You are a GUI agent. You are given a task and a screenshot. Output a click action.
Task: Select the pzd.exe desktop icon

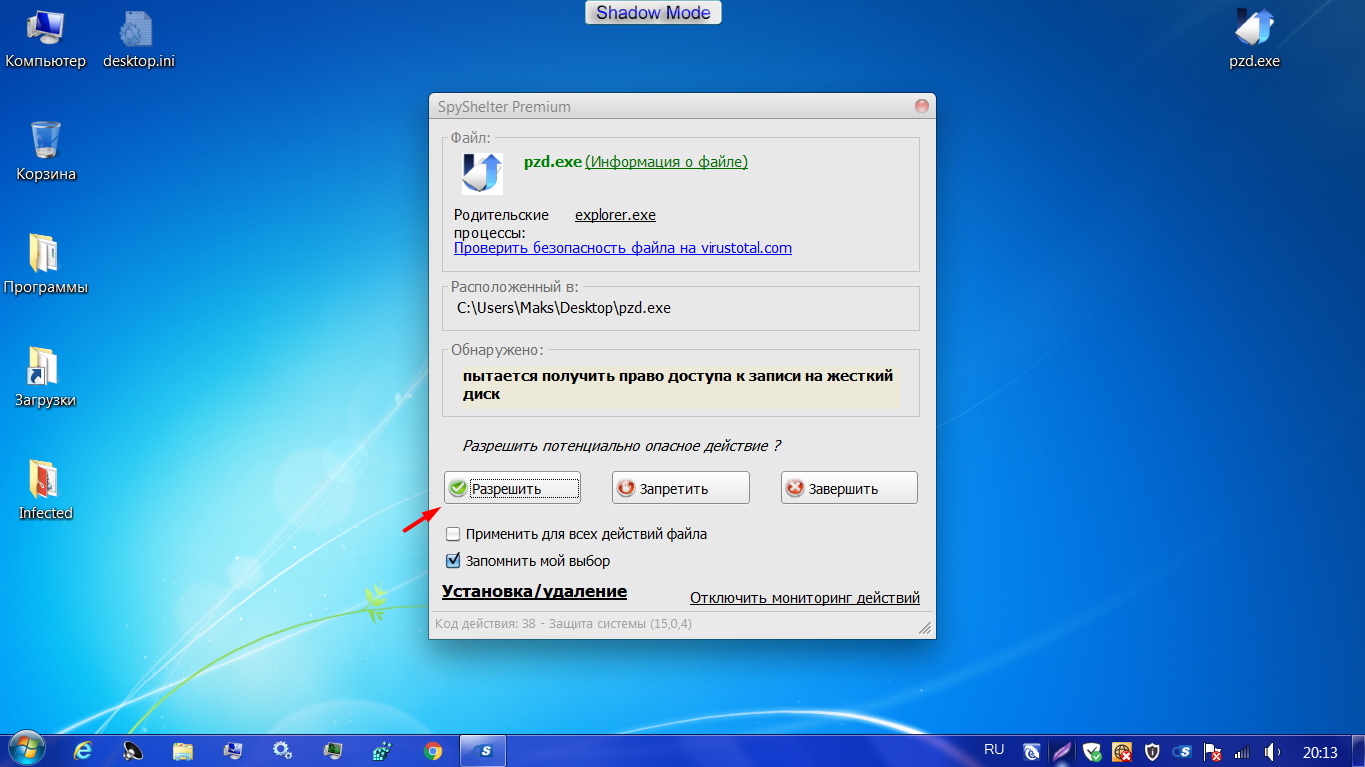tap(1254, 40)
